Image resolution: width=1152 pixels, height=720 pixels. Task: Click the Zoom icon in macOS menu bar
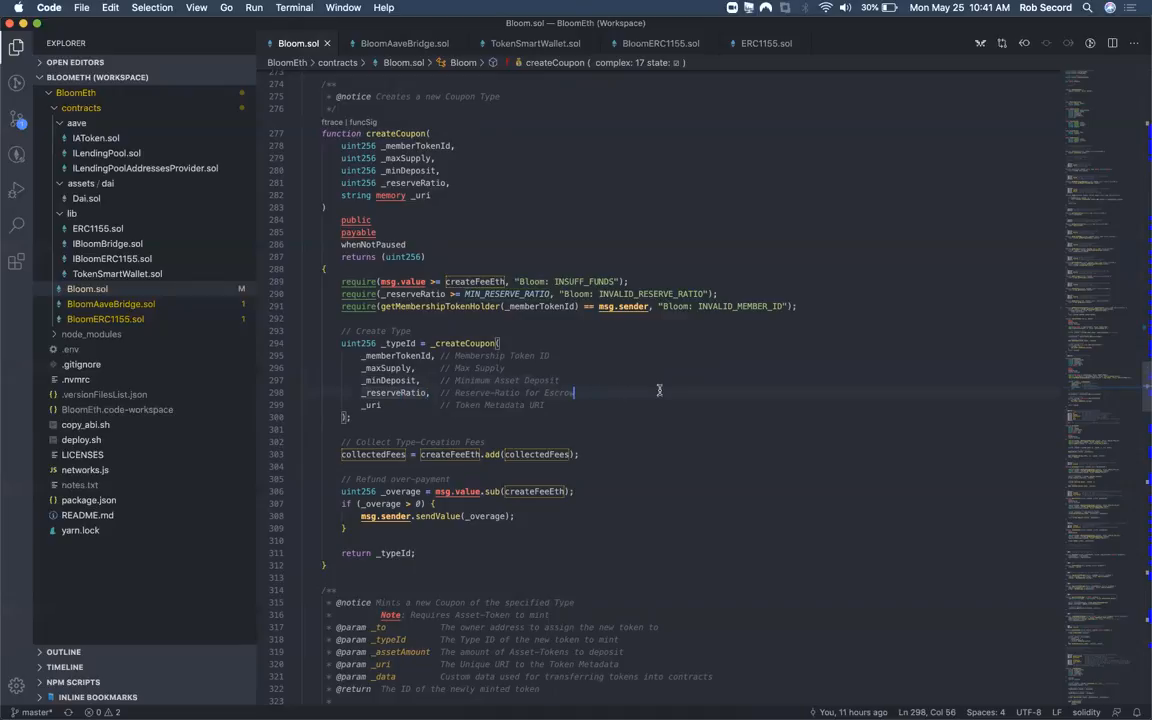[x=732, y=7]
